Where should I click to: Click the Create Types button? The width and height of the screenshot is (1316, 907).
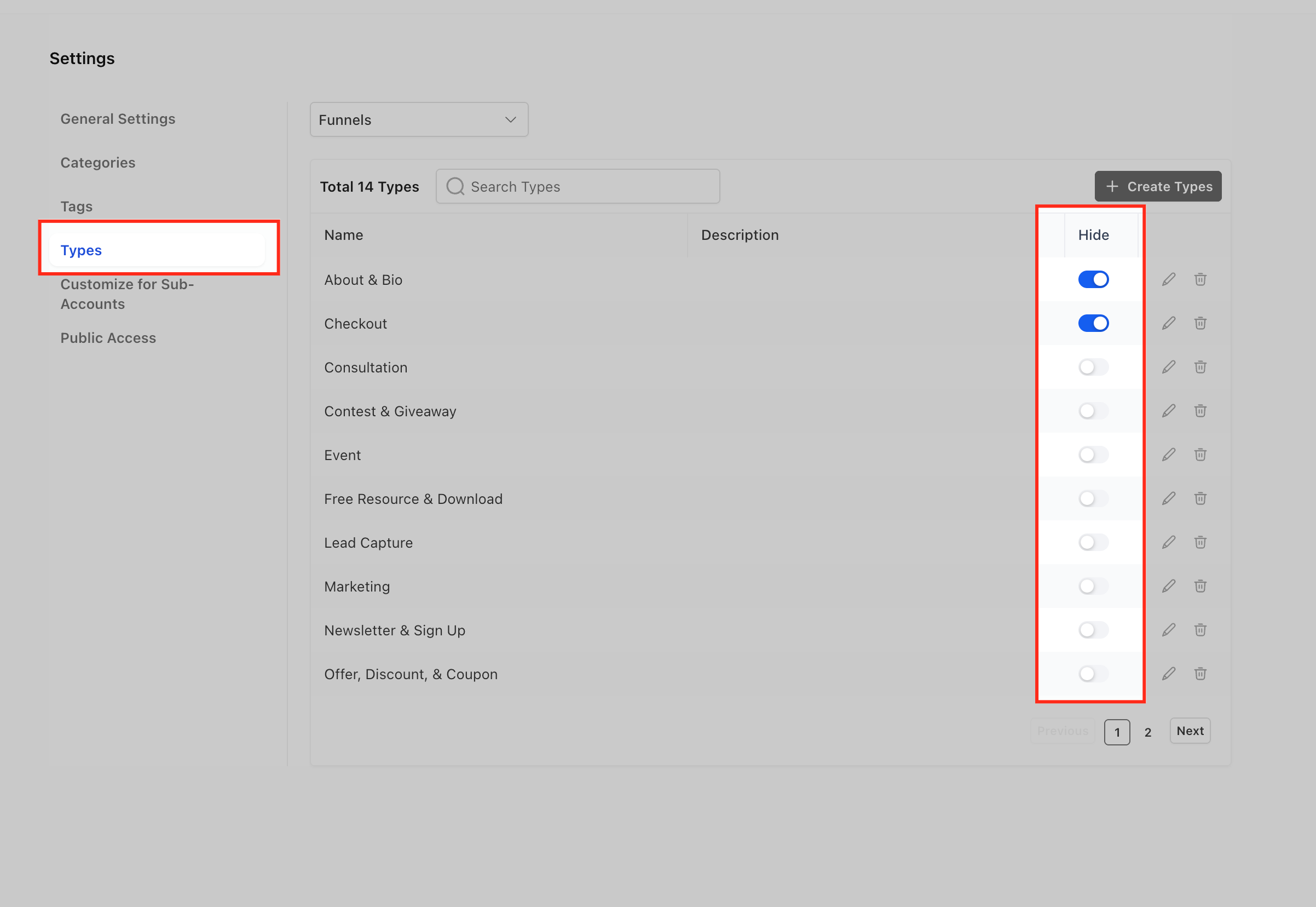coord(1158,186)
